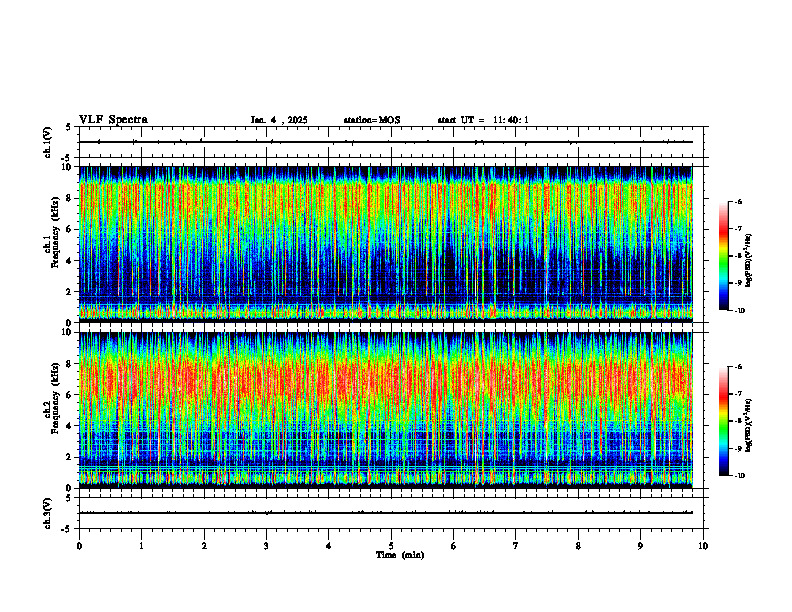Click "-10" on the ch.1 color scale
Screen dimensions: 792x612
click(x=740, y=311)
